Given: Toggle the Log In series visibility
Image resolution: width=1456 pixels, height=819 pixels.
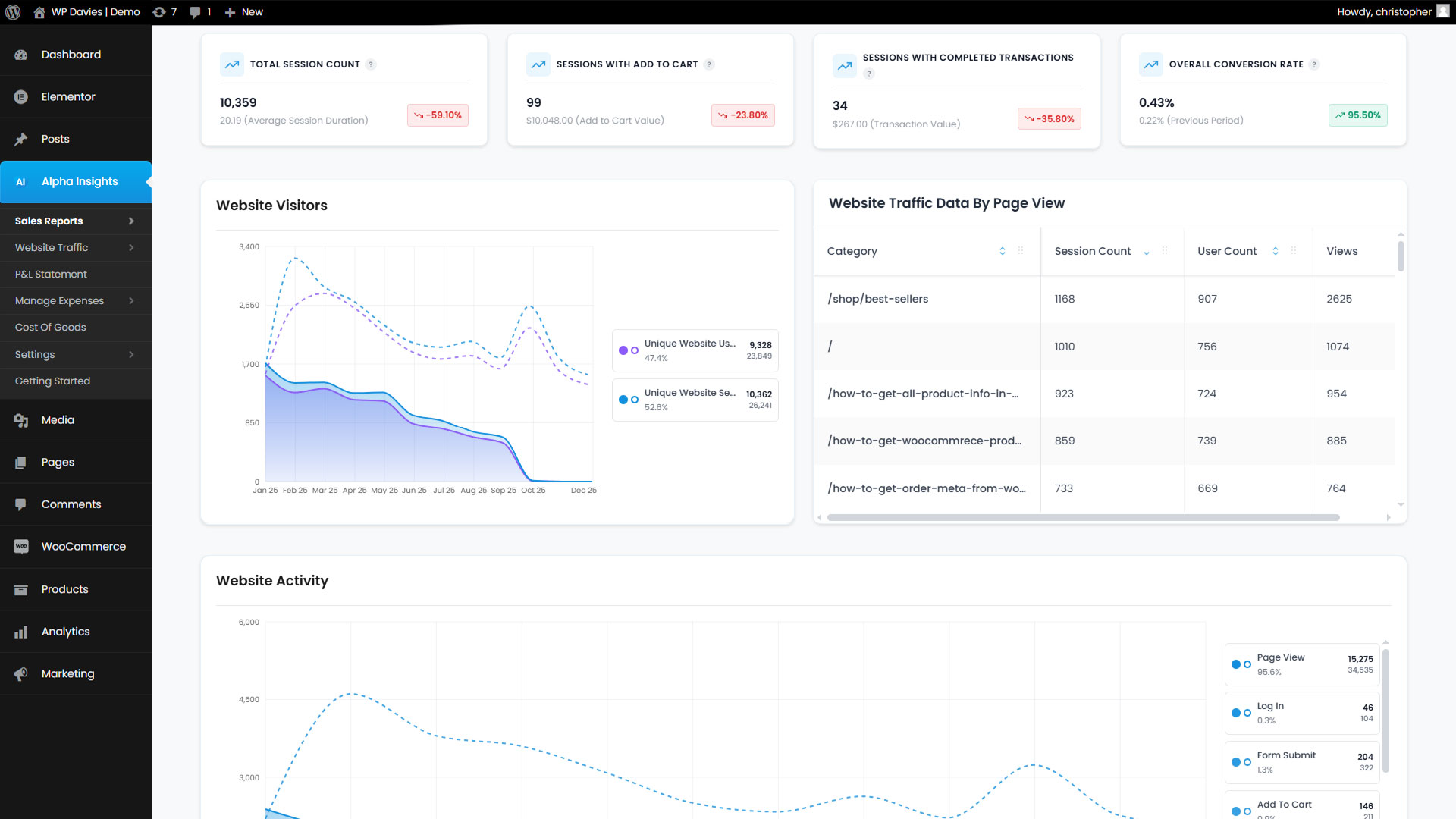Looking at the screenshot, I should [1241, 713].
